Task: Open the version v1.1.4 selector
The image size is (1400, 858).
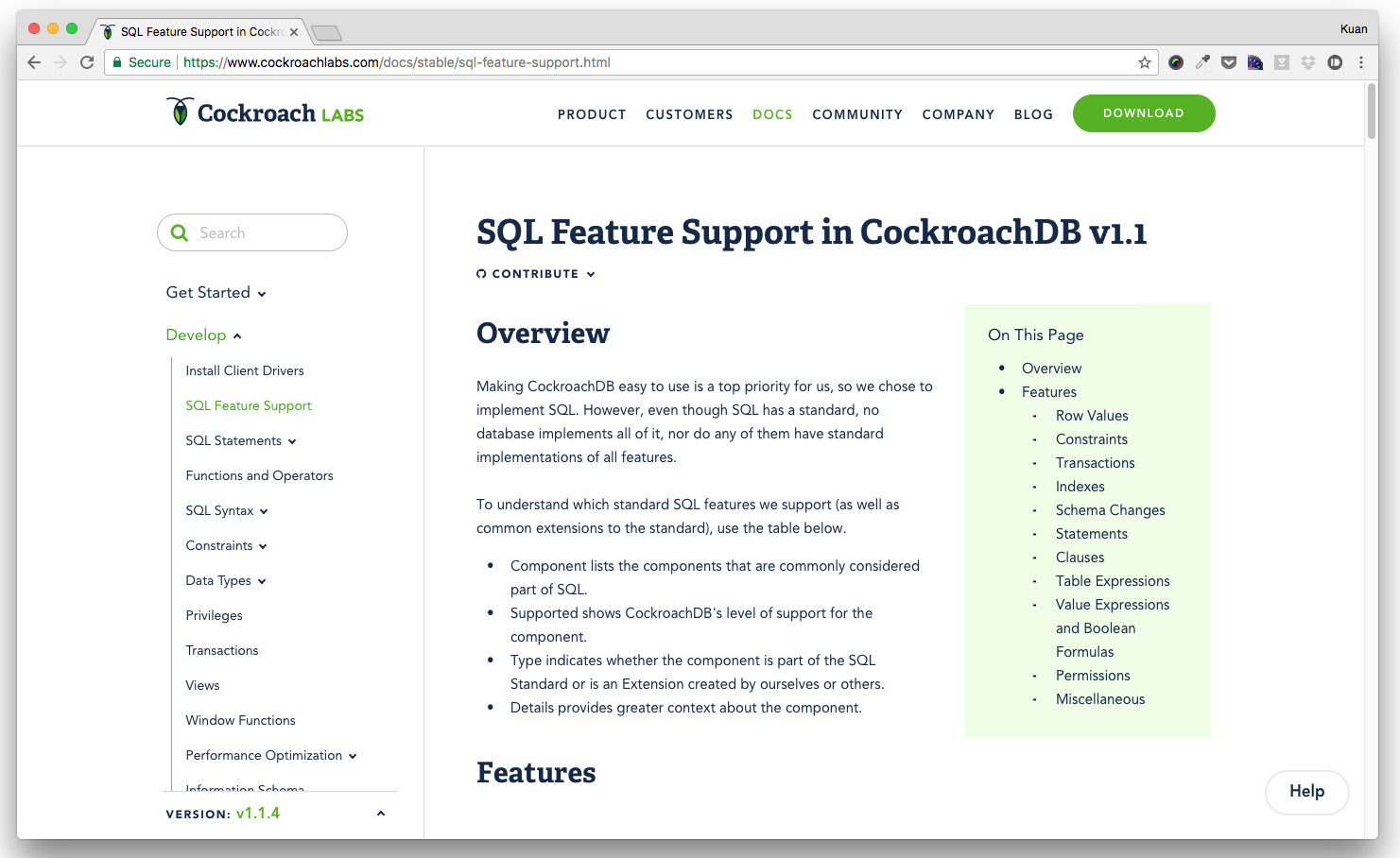Action: point(275,814)
